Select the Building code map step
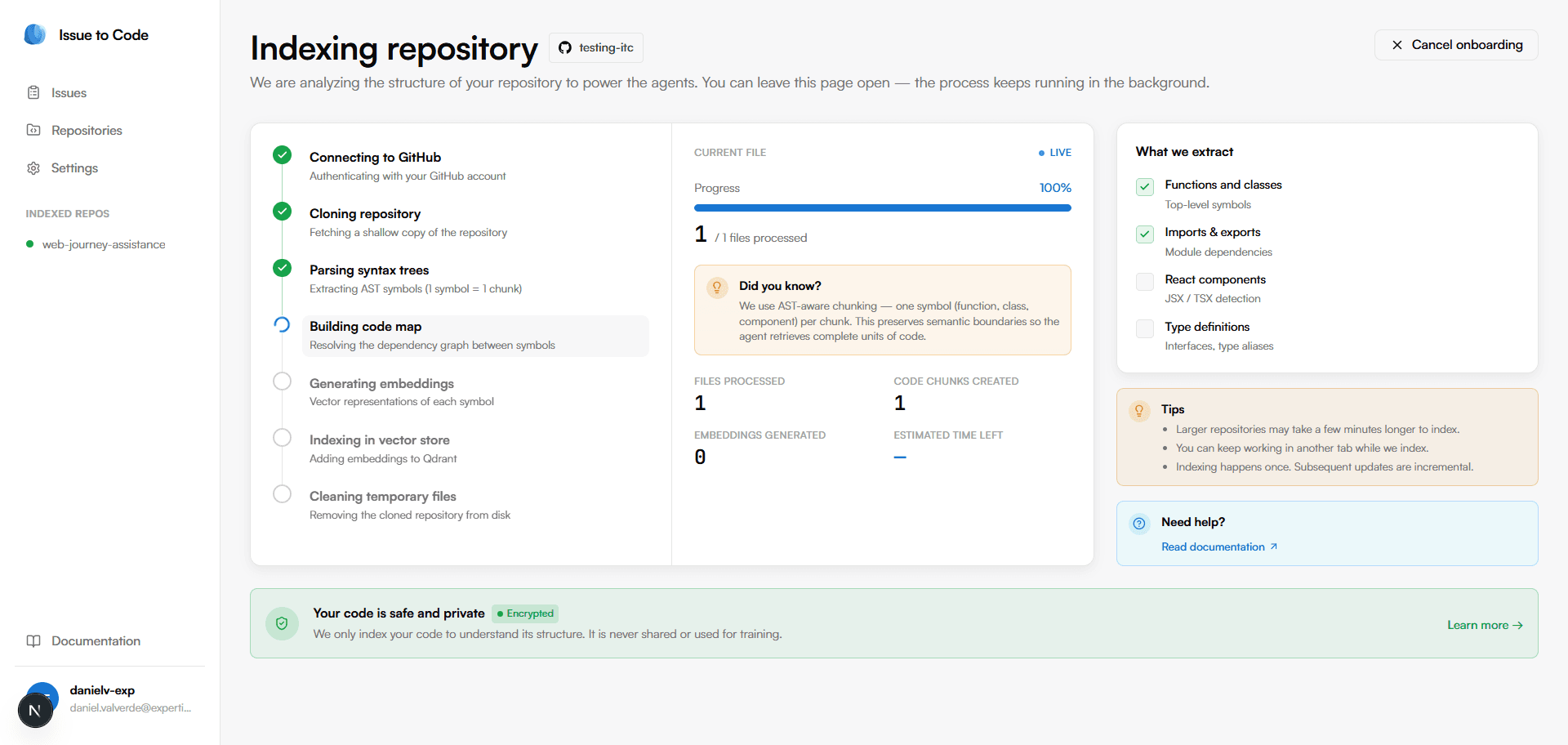 tap(475, 335)
